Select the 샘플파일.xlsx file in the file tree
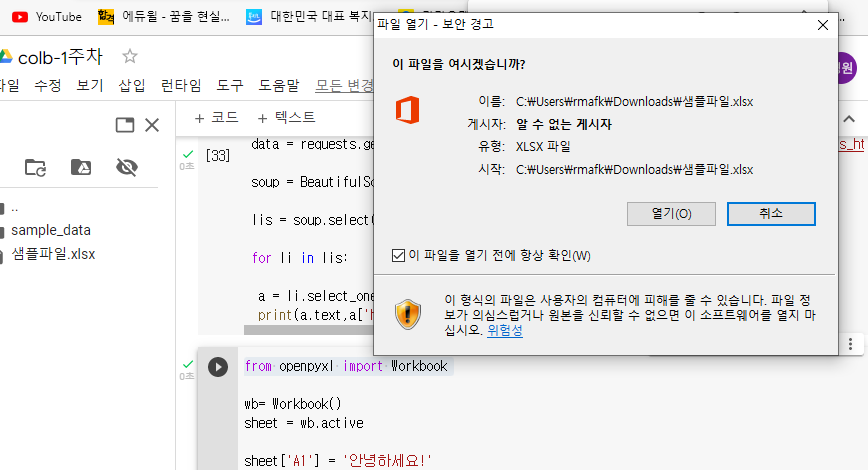 tap(53, 254)
